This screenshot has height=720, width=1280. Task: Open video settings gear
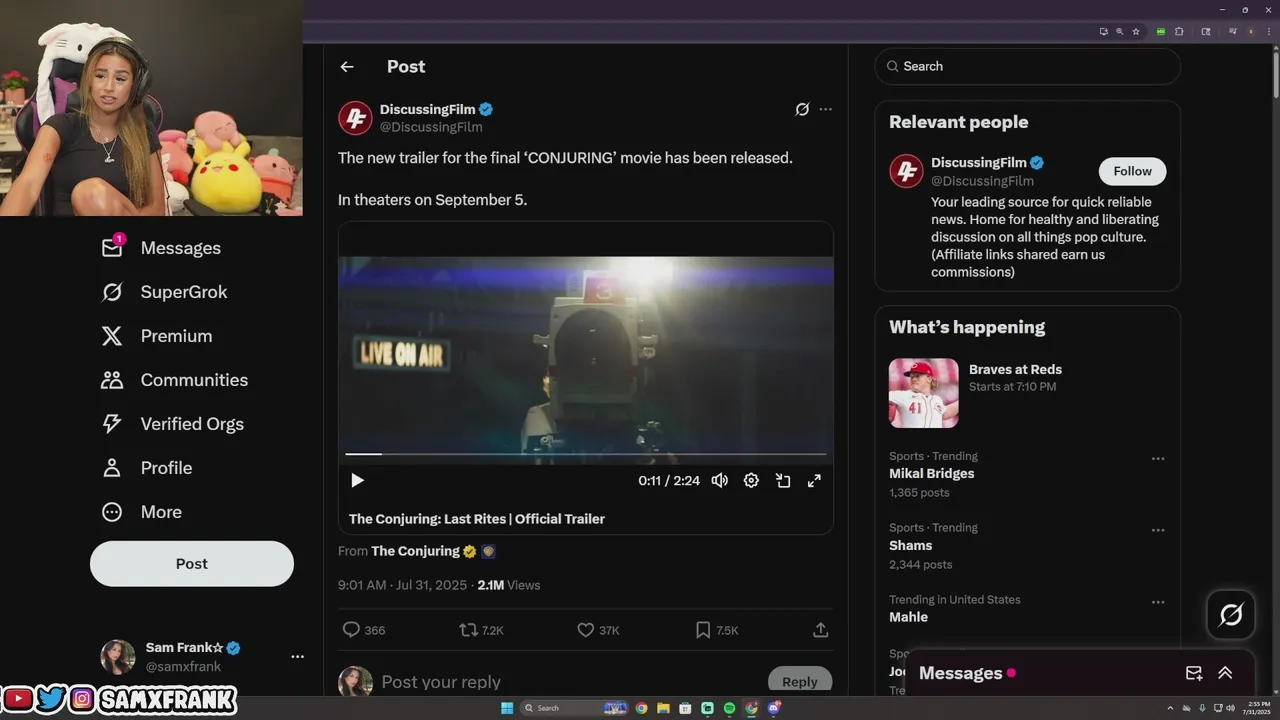[x=751, y=480]
